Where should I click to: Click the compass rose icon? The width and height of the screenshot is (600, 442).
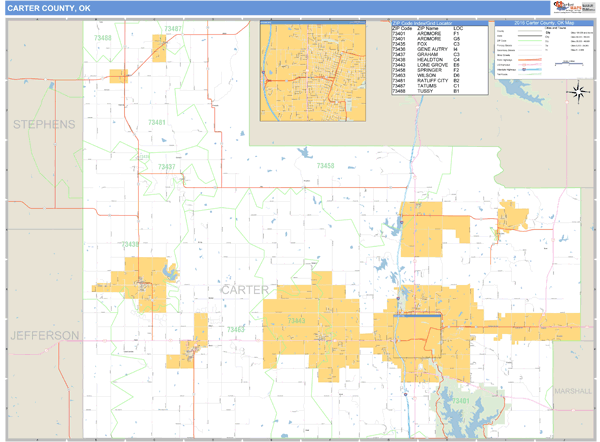pyautogui.click(x=577, y=93)
